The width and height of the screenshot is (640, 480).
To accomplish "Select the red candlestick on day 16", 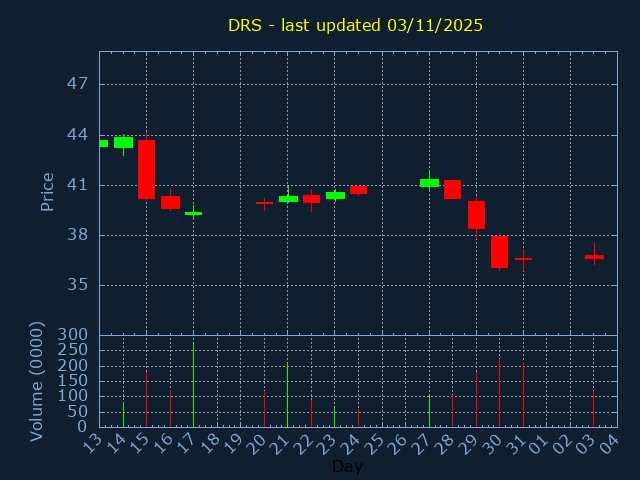I will tap(170, 202).
